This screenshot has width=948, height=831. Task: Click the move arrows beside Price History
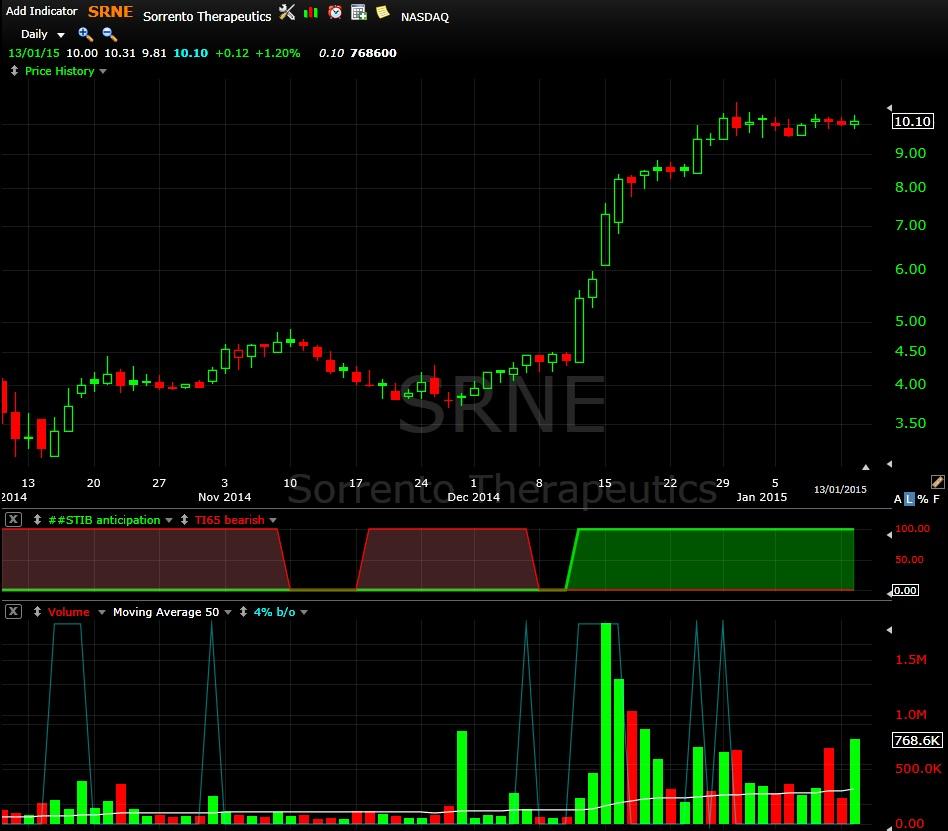[x=15, y=71]
